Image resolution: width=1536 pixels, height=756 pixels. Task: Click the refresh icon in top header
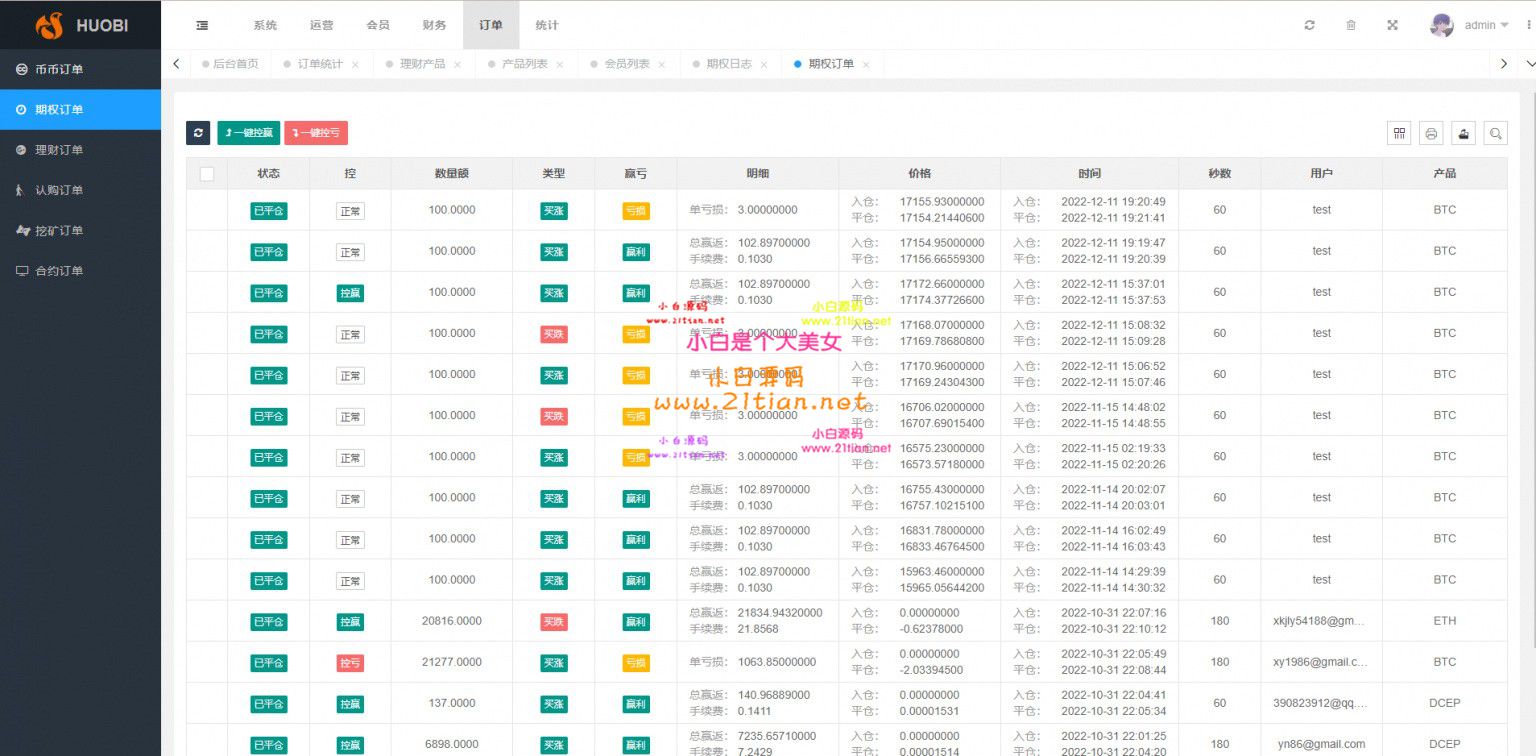click(x=1309, y=25)
